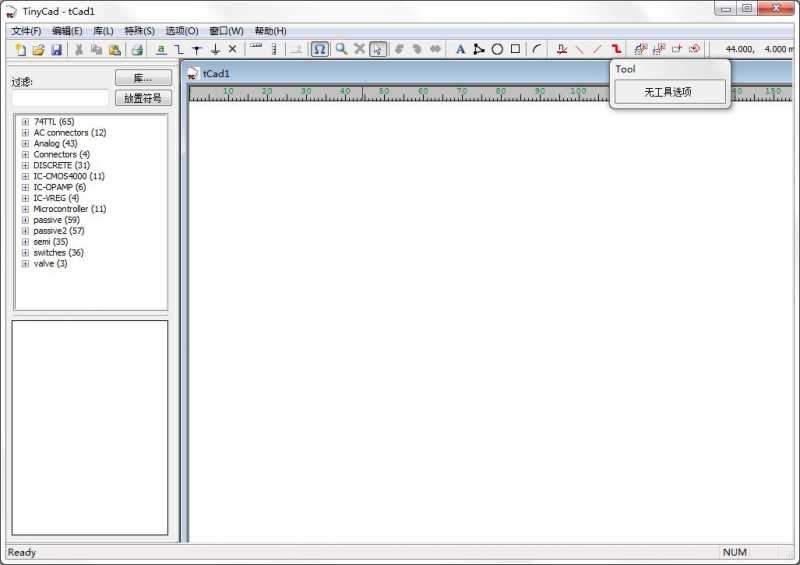Expand the Microcontroller (11) library

25,209
